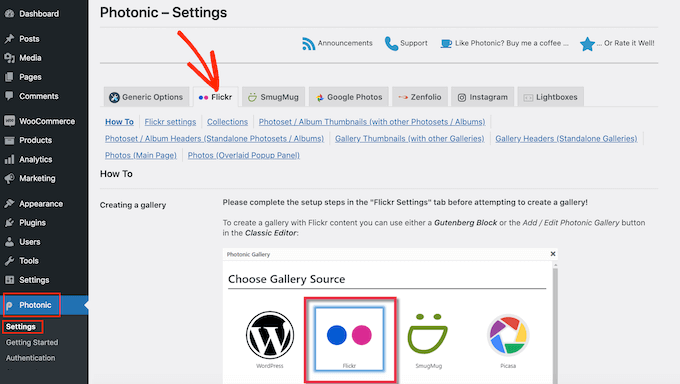Click the coffee cup donation icon

[x=446, y=43]
